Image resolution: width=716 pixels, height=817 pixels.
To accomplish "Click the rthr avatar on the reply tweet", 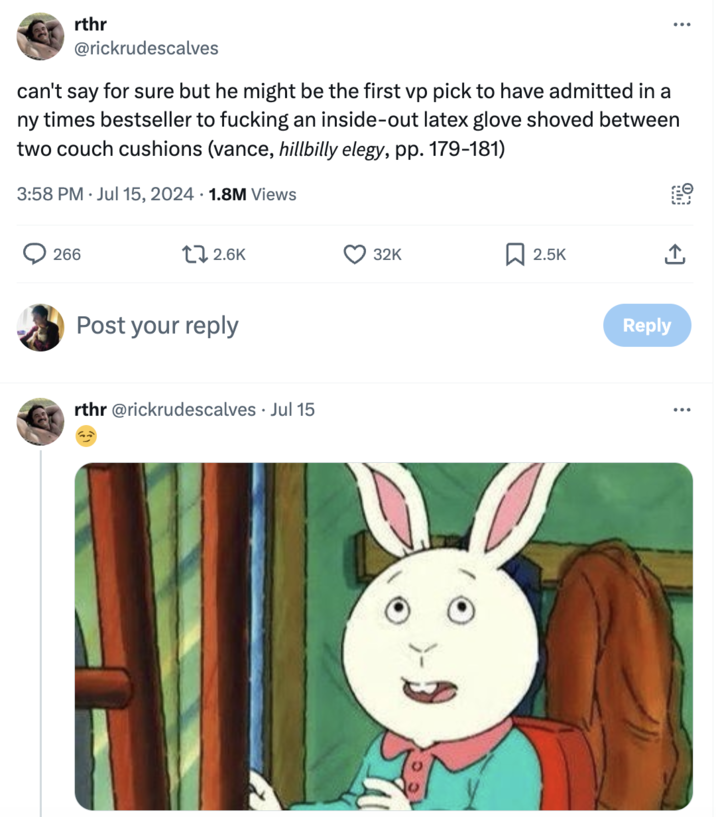I will click(41, 421).
